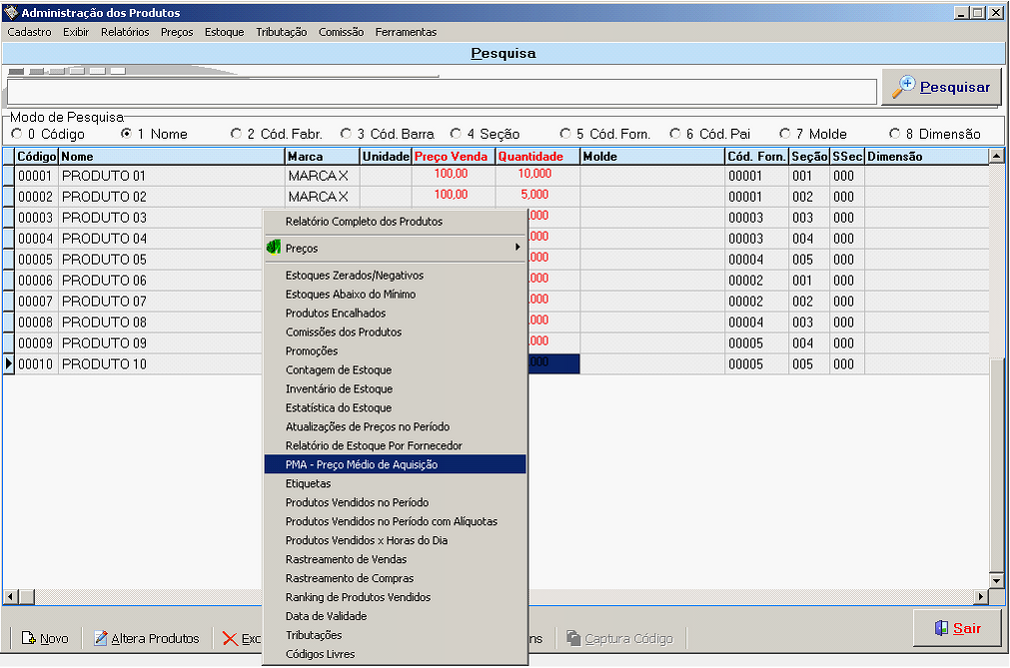Viewport: 1010px width, 668px height.
Task: Open the Ferramentas menu
Action: pos(406,32)
